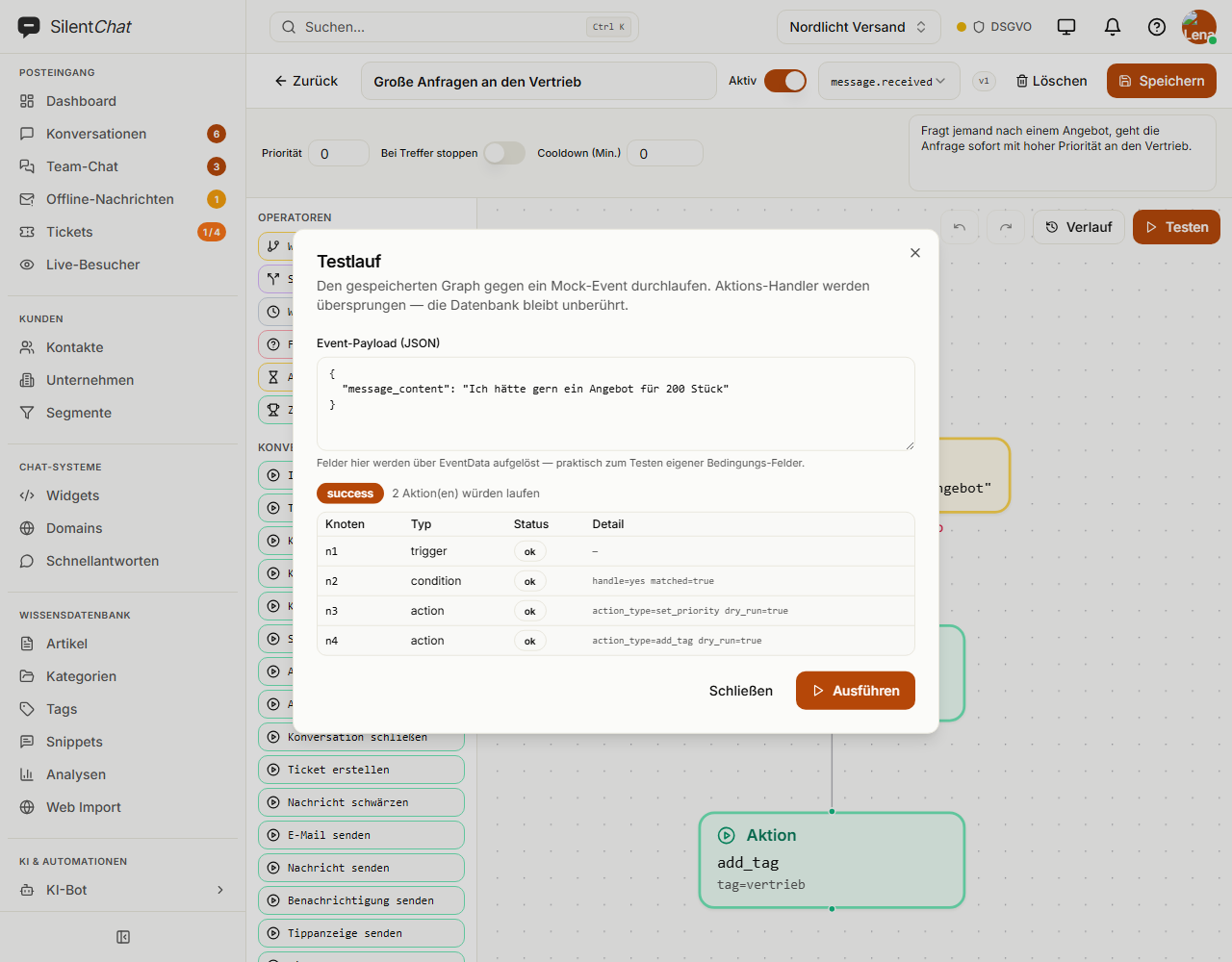
Task: Select the 'Tippanzeige senden' operator
Action: coord(361,933)
